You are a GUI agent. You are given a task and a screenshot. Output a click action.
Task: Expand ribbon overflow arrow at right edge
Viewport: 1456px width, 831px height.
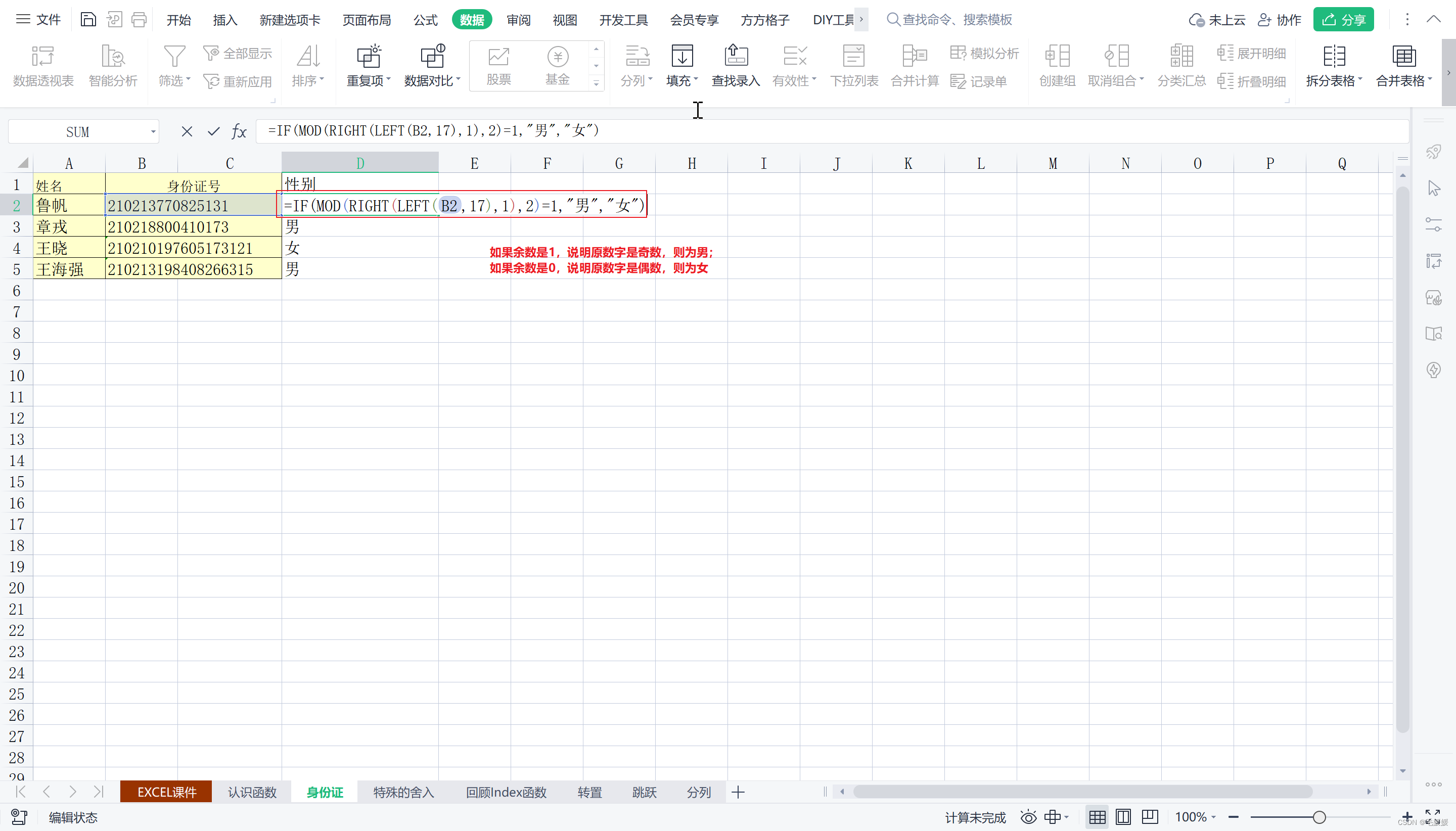pos(1448,72)
